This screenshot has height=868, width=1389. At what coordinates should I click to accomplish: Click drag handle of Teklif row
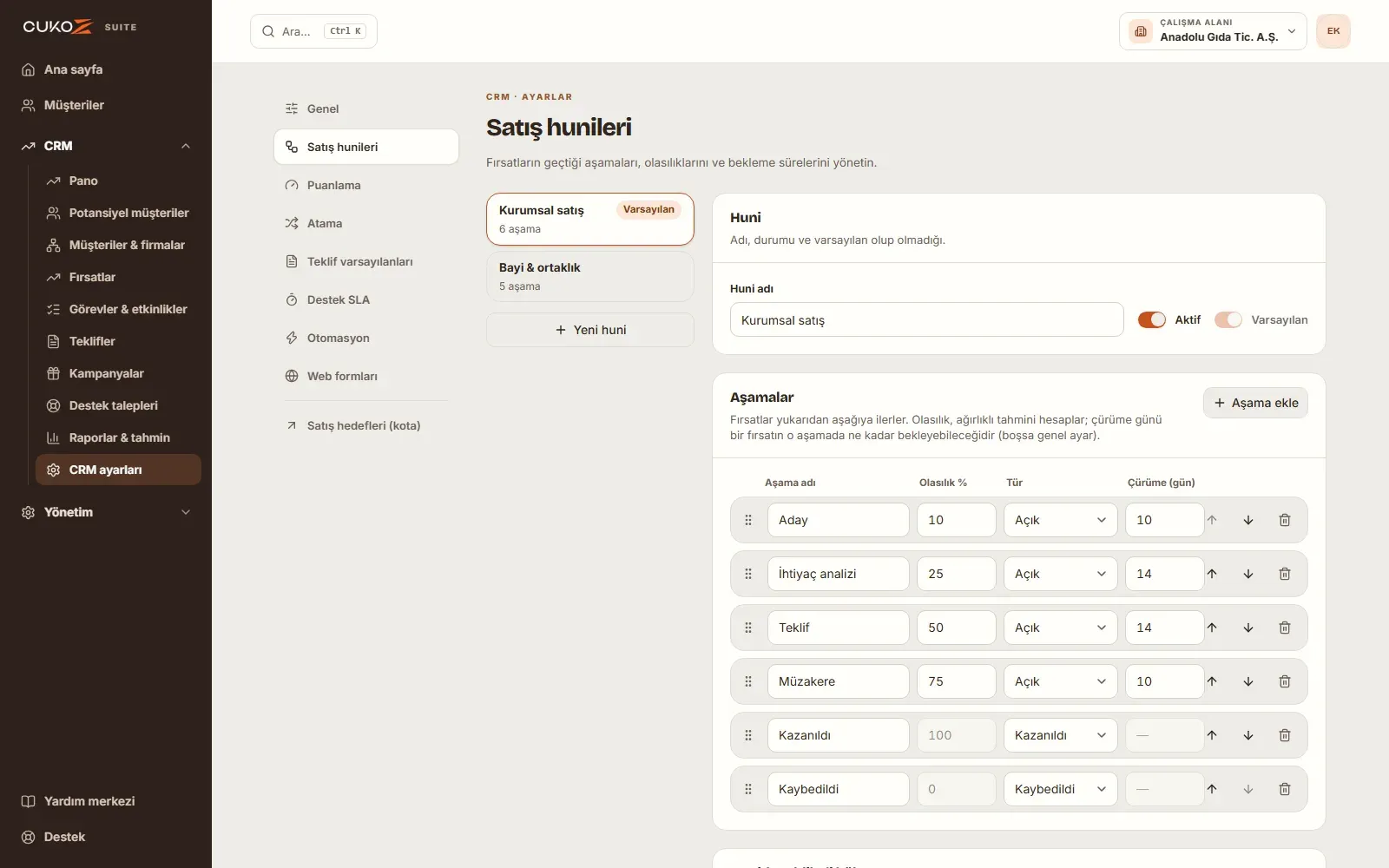tap(748, 628)
